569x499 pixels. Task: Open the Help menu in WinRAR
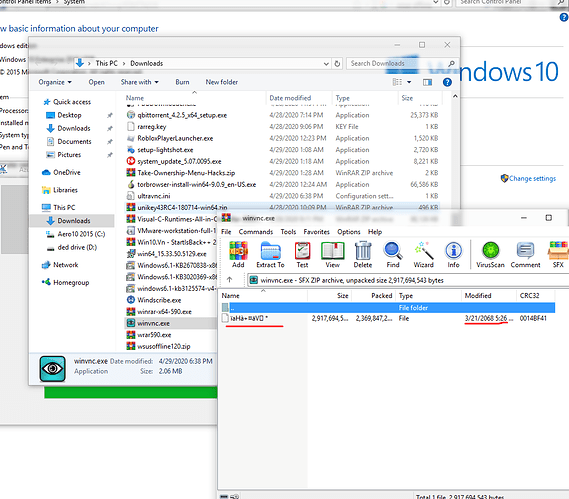point(375,232)
